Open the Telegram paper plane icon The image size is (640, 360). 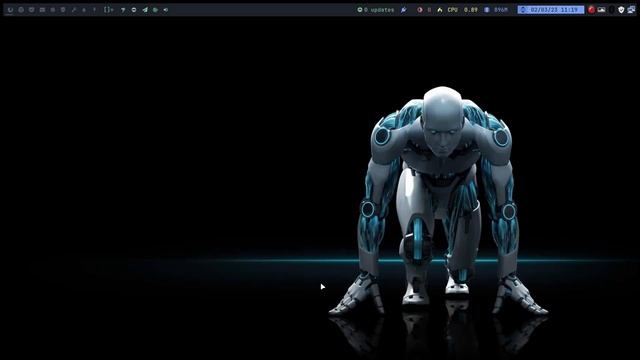145,9
